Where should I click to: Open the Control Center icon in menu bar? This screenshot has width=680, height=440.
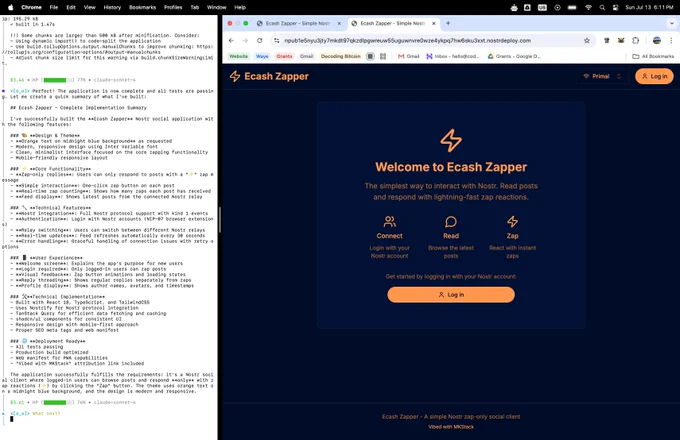click(x=615, y=7)
